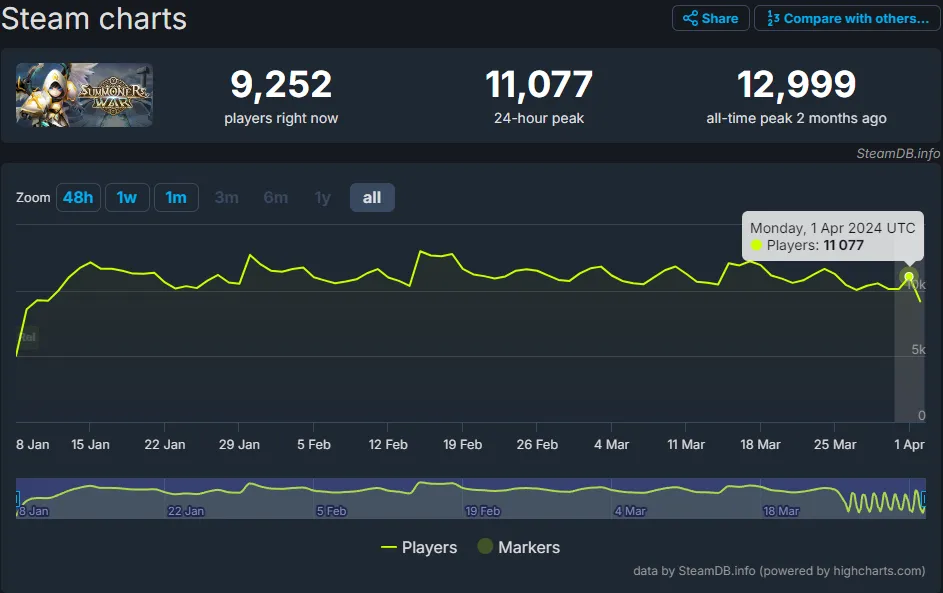Click the 12,999 all-time peak value
Image resolution: width=943 pixels, height=593 pixels.
(796, 84)
